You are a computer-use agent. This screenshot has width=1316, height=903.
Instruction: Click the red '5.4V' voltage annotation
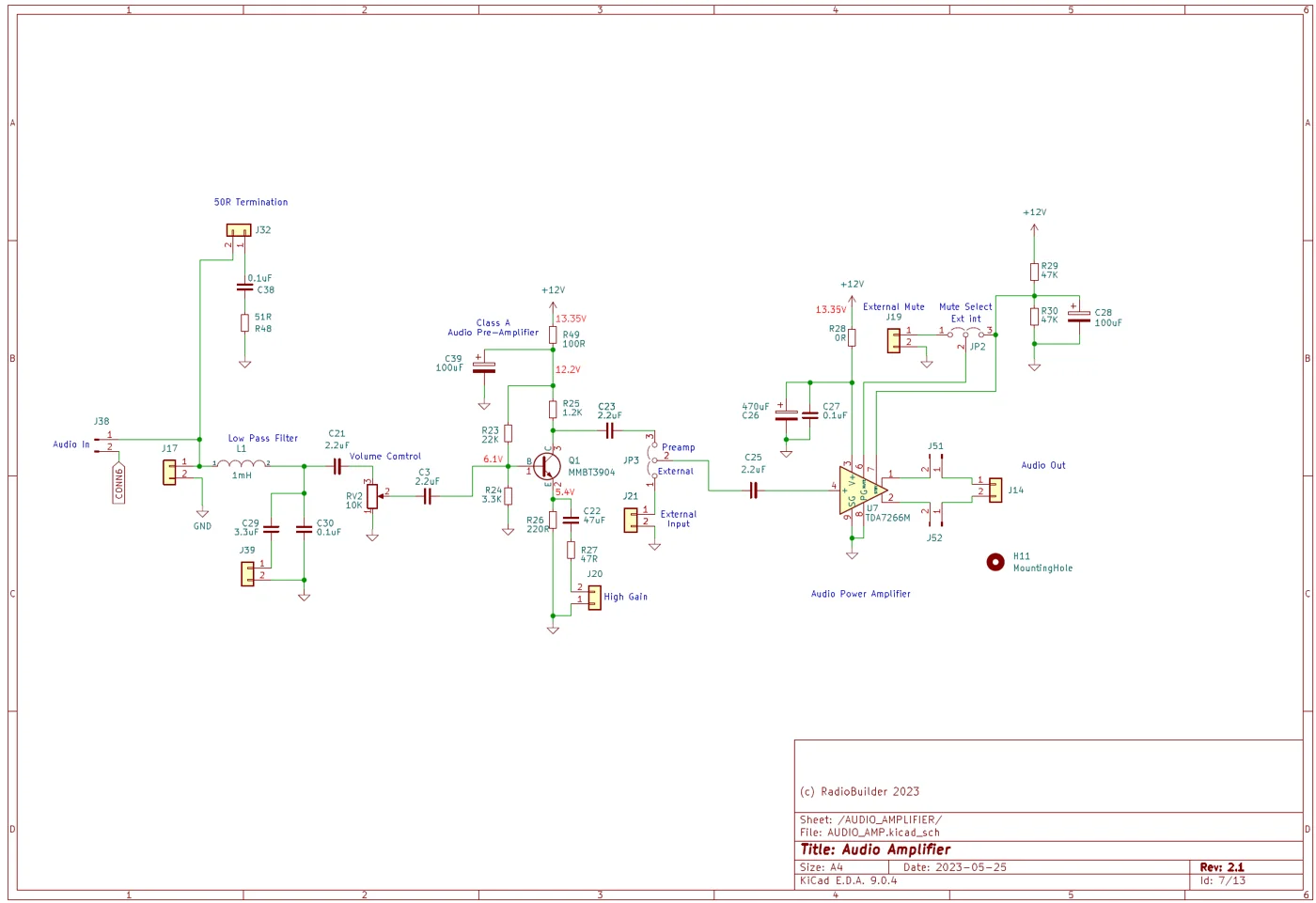565,492
